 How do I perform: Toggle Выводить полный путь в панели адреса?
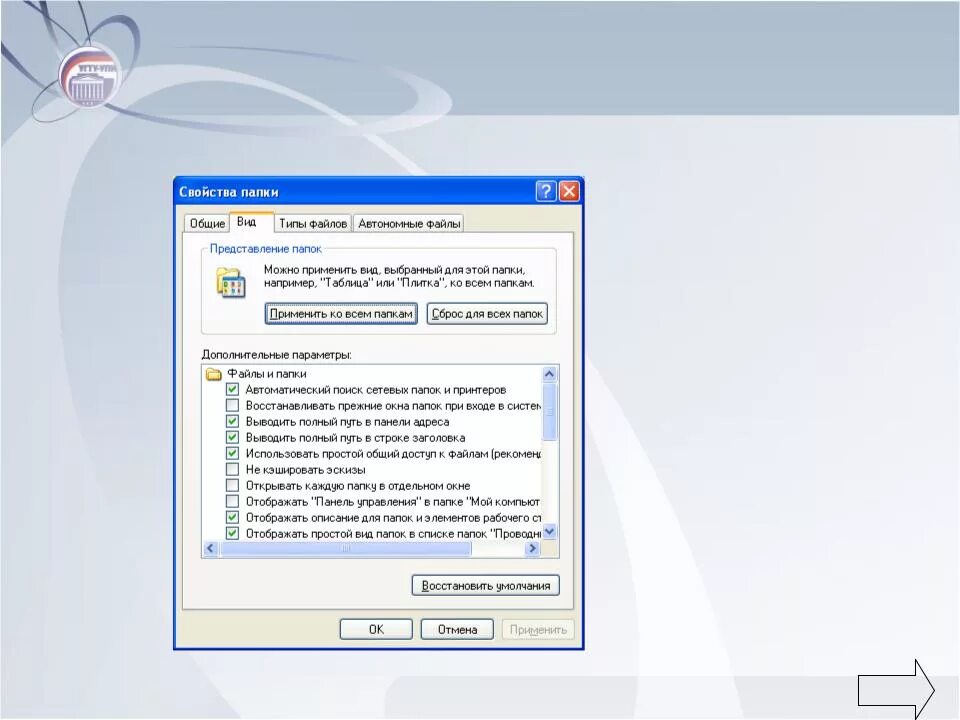[232, 421]
